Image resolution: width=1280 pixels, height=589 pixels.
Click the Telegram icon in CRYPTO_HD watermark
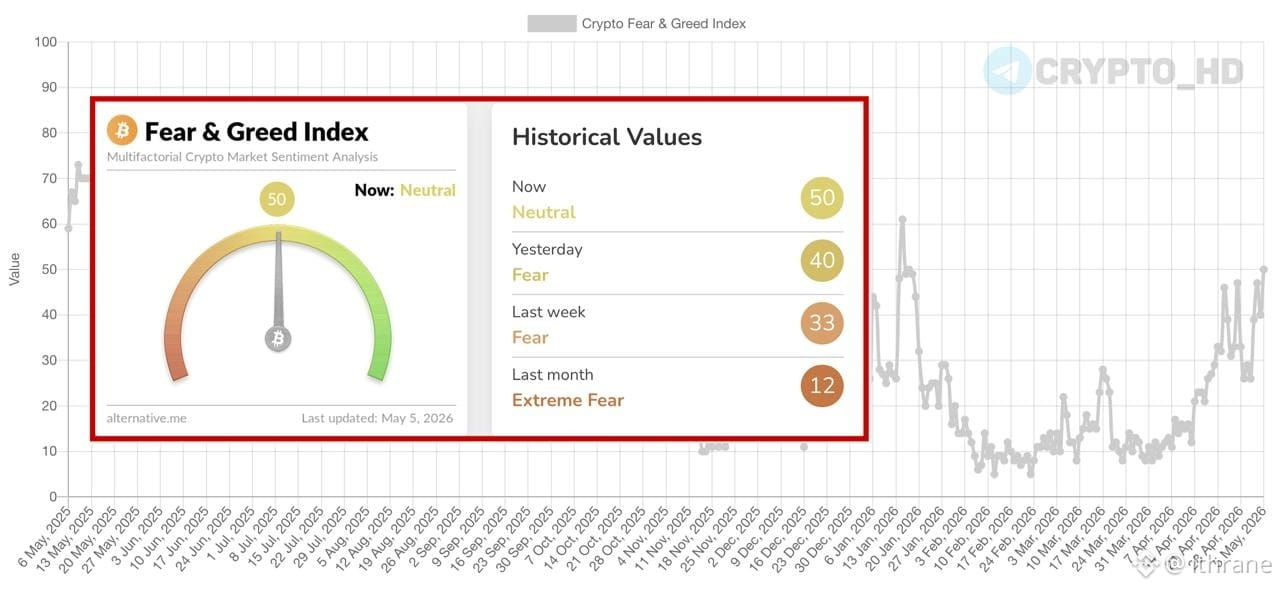pos(1007,71)
